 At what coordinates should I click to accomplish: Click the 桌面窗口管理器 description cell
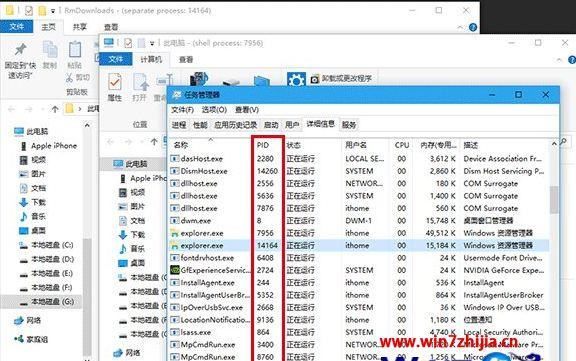[488, 221]
